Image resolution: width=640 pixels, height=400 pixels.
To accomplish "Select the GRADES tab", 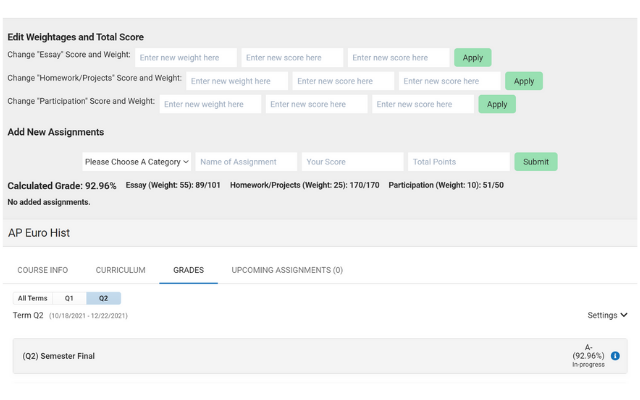I will (189, 270).
